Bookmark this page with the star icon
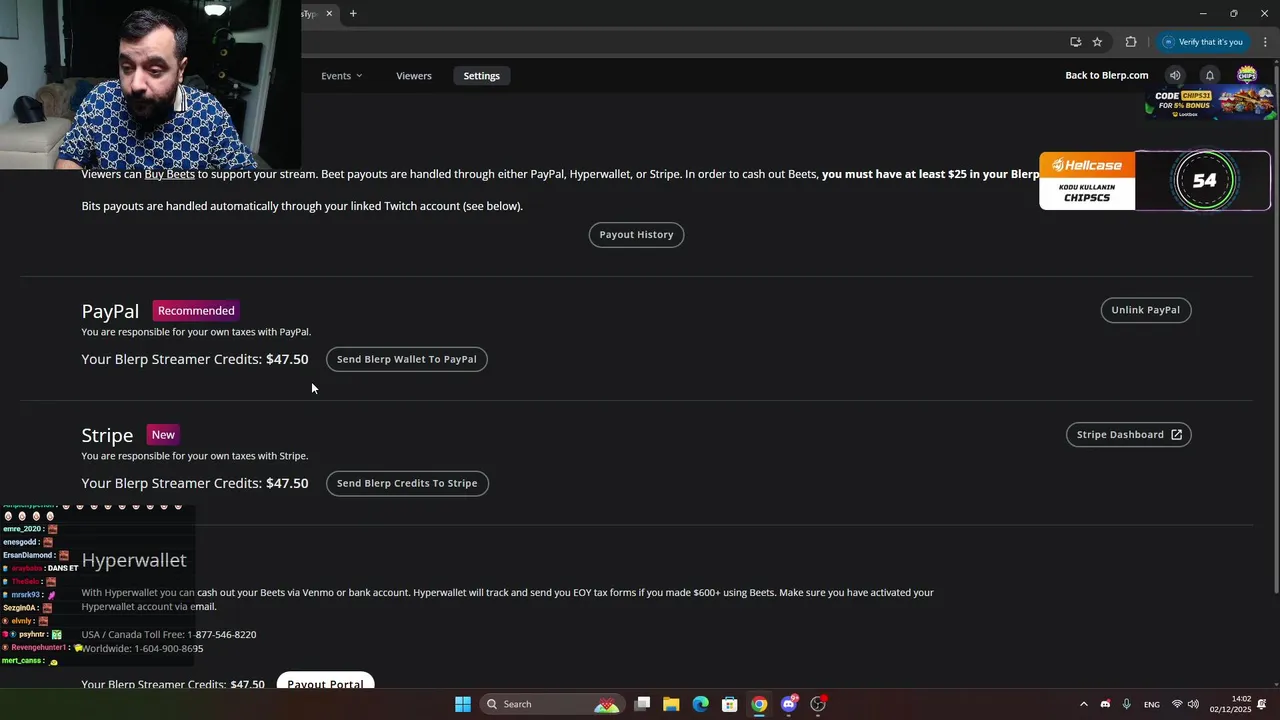The width and height of the screenshot is (1280, 720). (x=1097, y=42)
